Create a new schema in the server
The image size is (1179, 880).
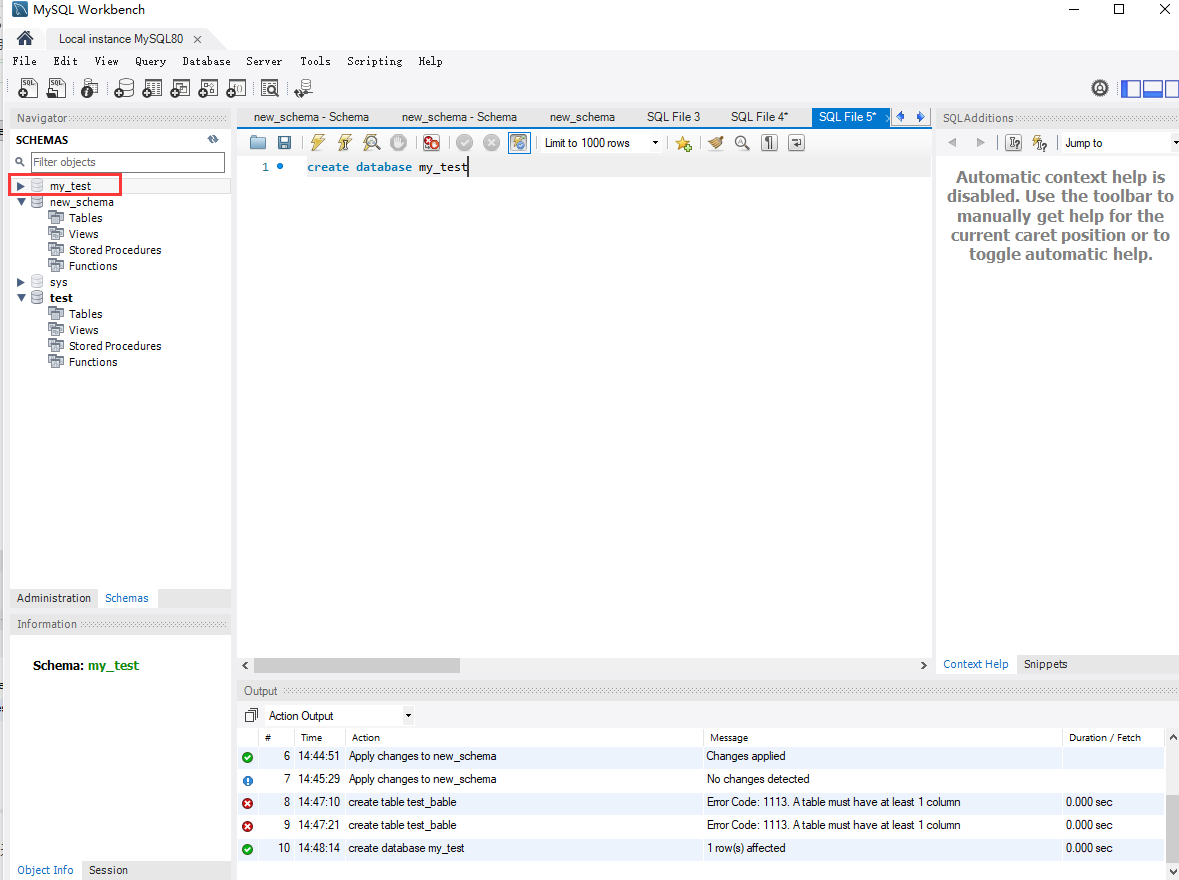click(124, 88)
